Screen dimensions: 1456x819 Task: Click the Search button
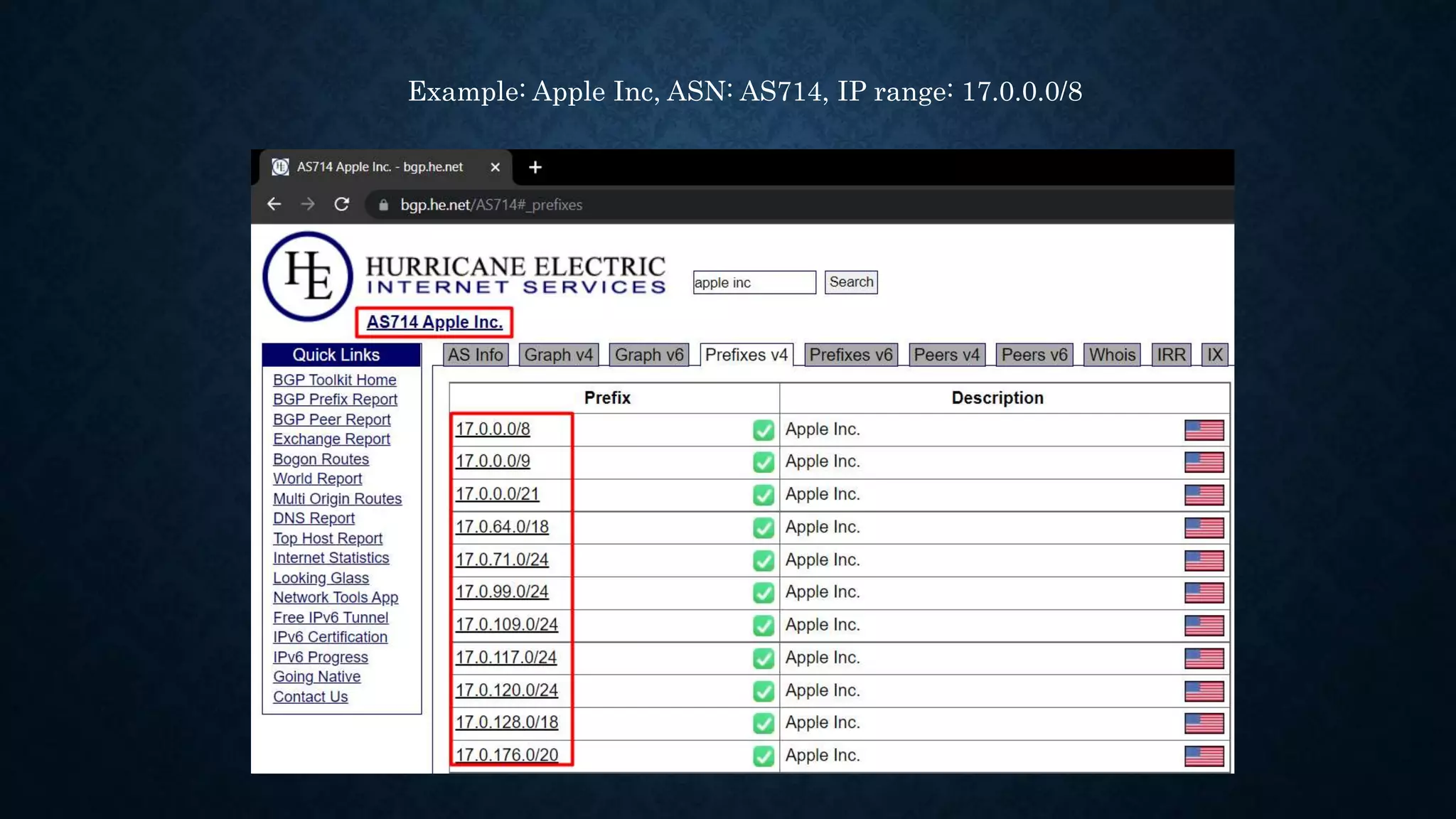click(x=851, y=282)
